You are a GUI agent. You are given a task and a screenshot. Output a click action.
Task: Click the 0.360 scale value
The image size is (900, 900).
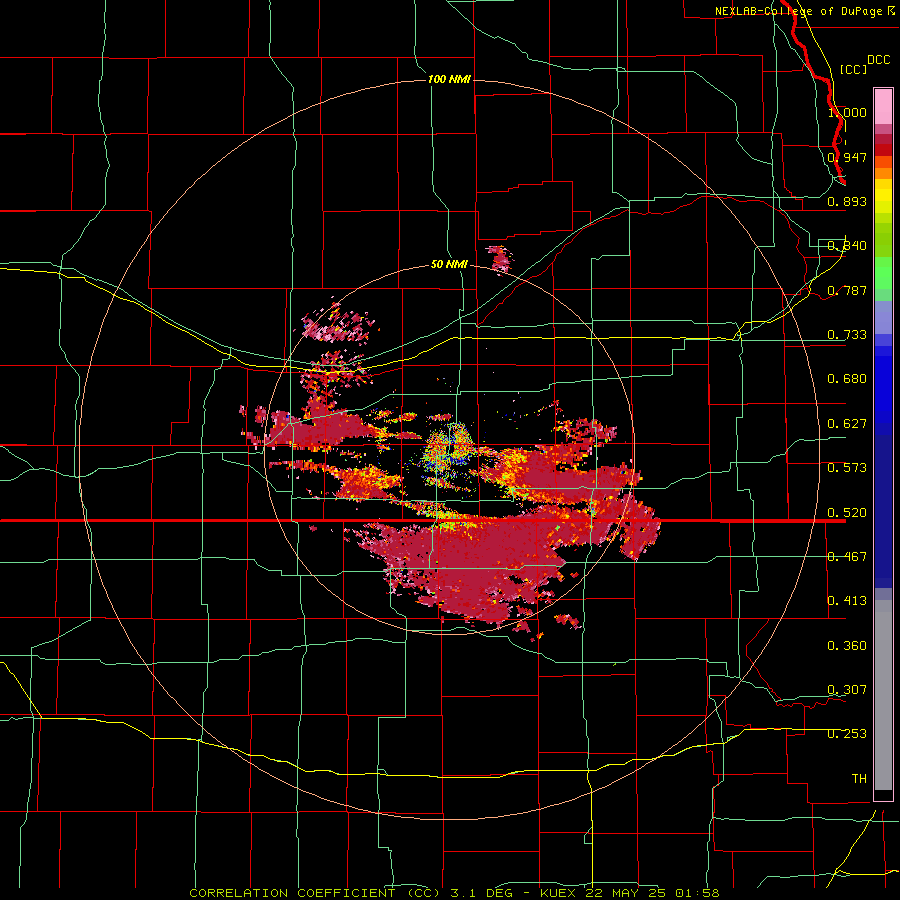click(847, 646)
